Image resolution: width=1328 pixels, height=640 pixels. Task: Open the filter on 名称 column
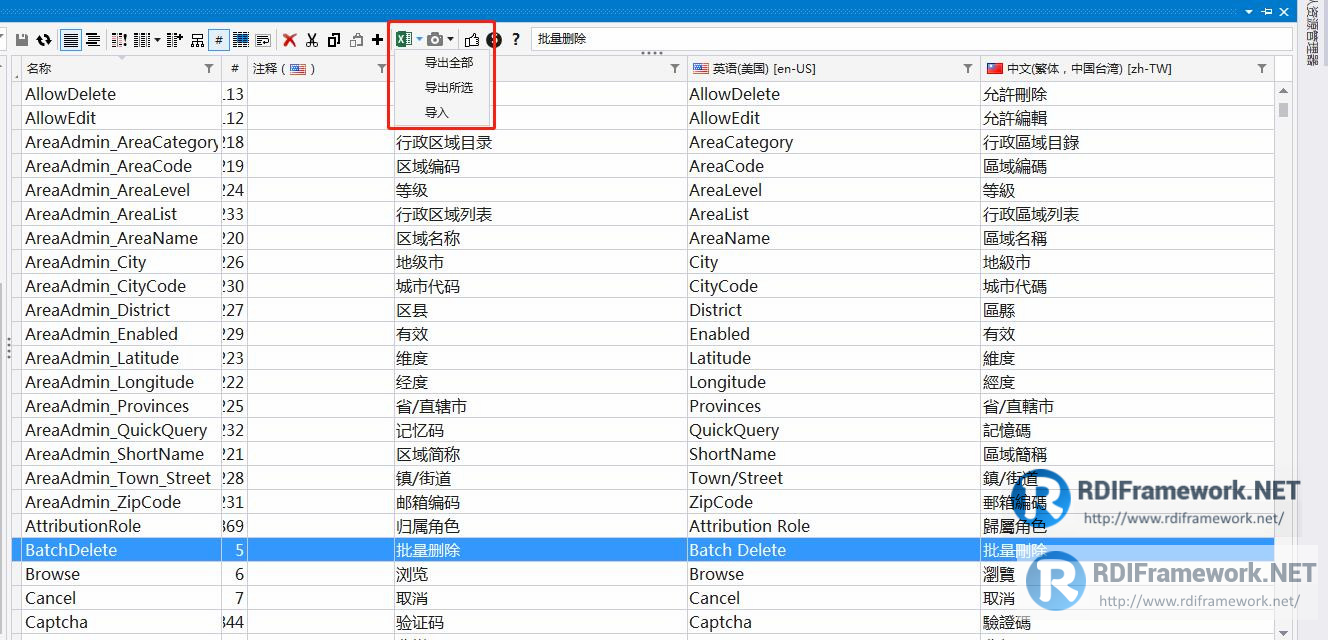[209, 68]
